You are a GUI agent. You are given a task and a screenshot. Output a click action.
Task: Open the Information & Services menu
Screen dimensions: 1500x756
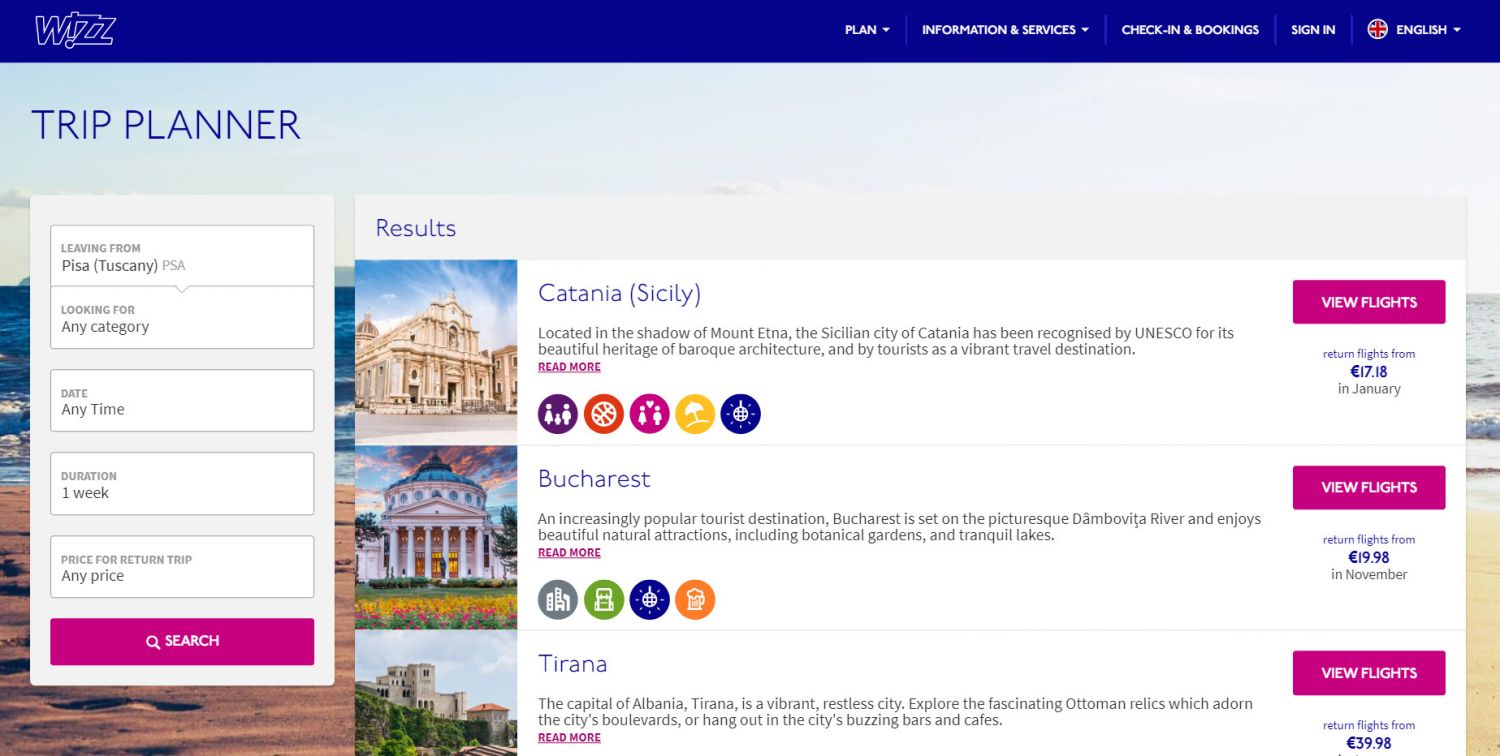point(1005,30)
